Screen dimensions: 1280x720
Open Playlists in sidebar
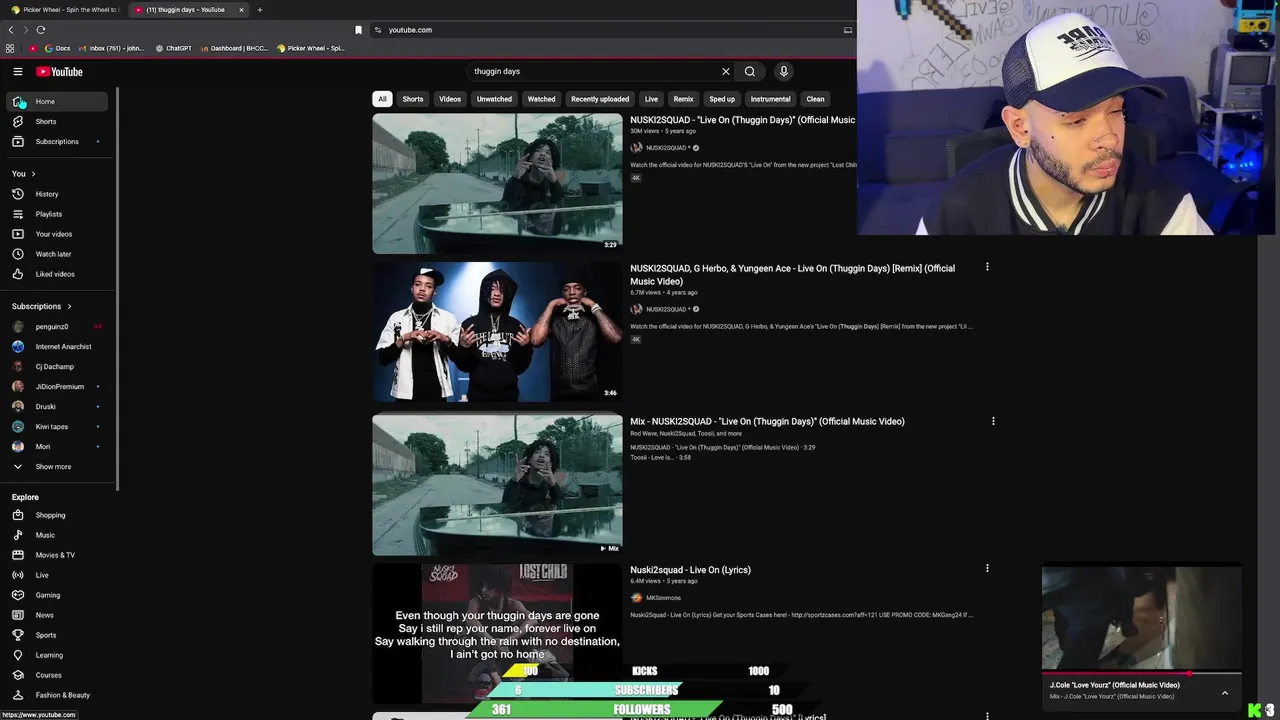pyautogui.click(x=58, y=214)
